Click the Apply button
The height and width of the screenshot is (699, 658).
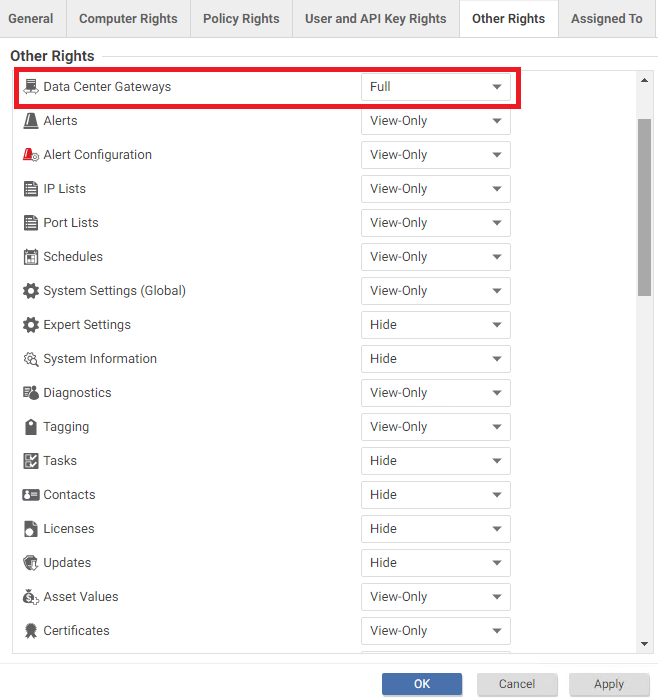click(x=609, y=684)
